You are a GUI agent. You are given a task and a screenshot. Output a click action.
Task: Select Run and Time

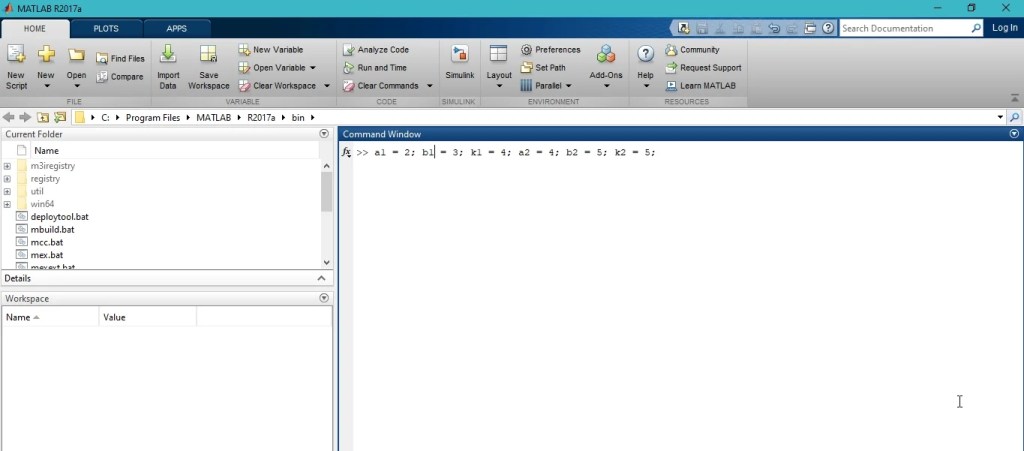pos(375,68)
